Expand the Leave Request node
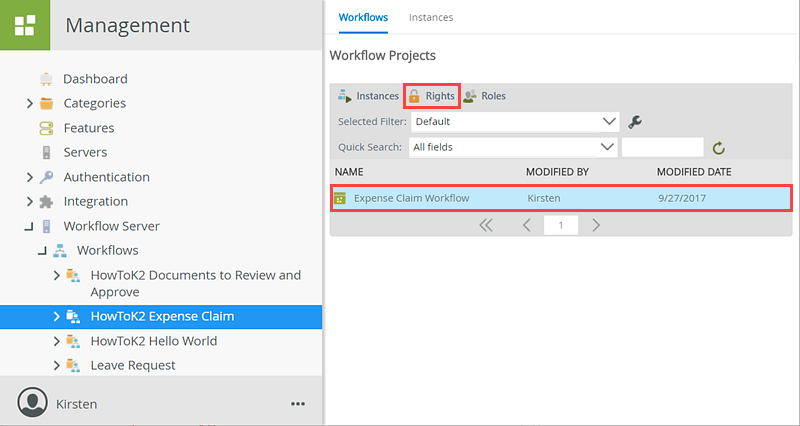Screen dimensions: 800x426 tap(57, 365)
